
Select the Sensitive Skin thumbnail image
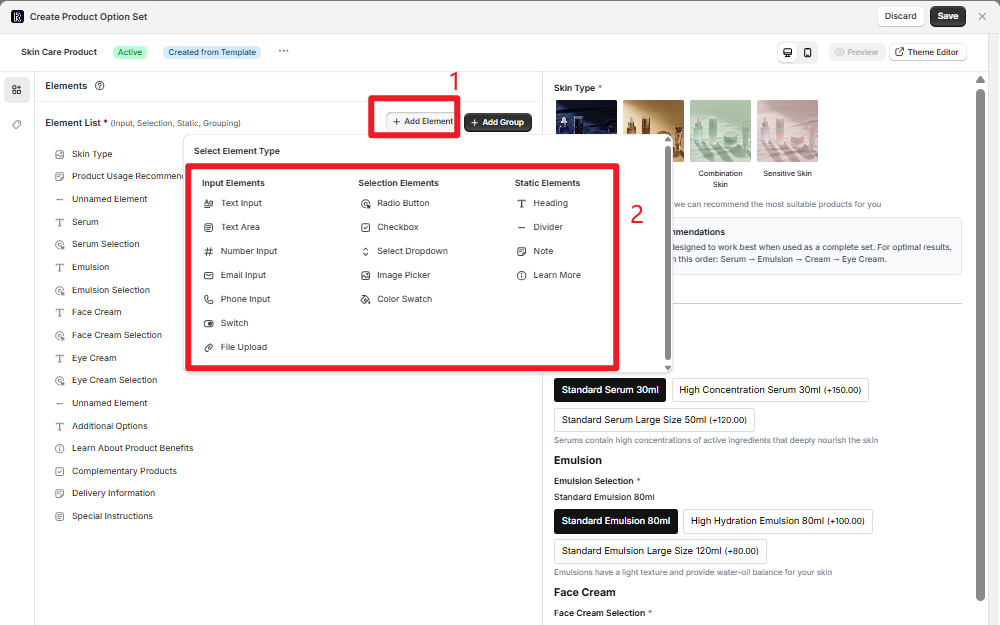coord(787,130)
